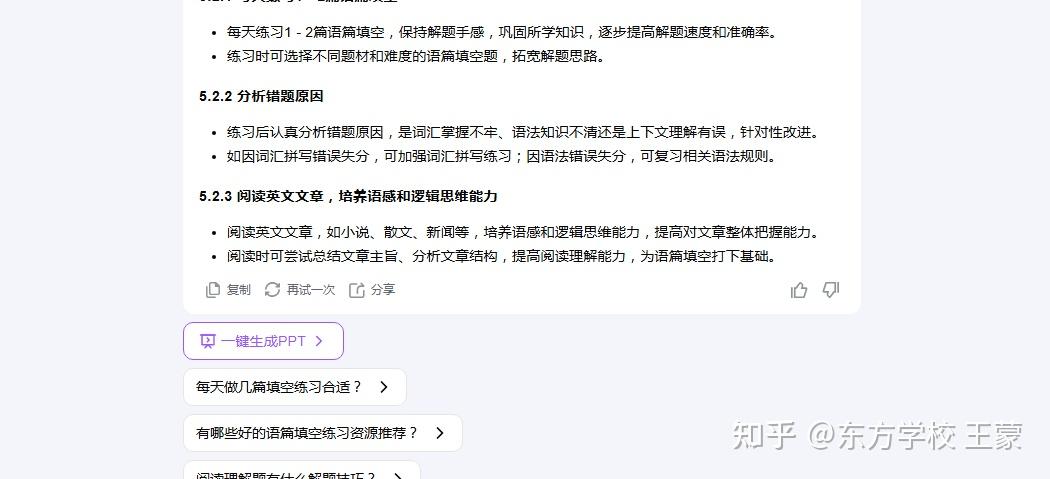
Task: Click arrow beside 语篇填空练习资源推荐 suggestion
Action: coord(440,433)
